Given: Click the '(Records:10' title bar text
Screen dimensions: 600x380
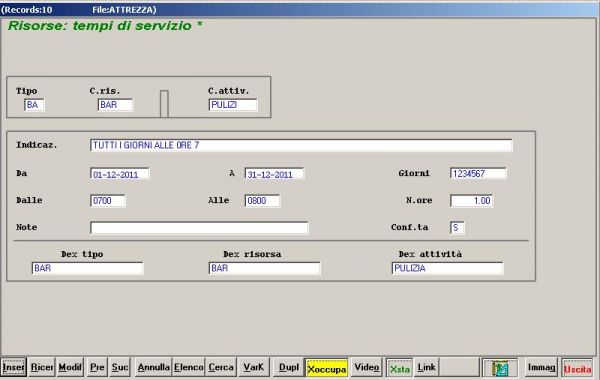Looking at the screenshot, I should pyautogui.click(x=26, y=10).
